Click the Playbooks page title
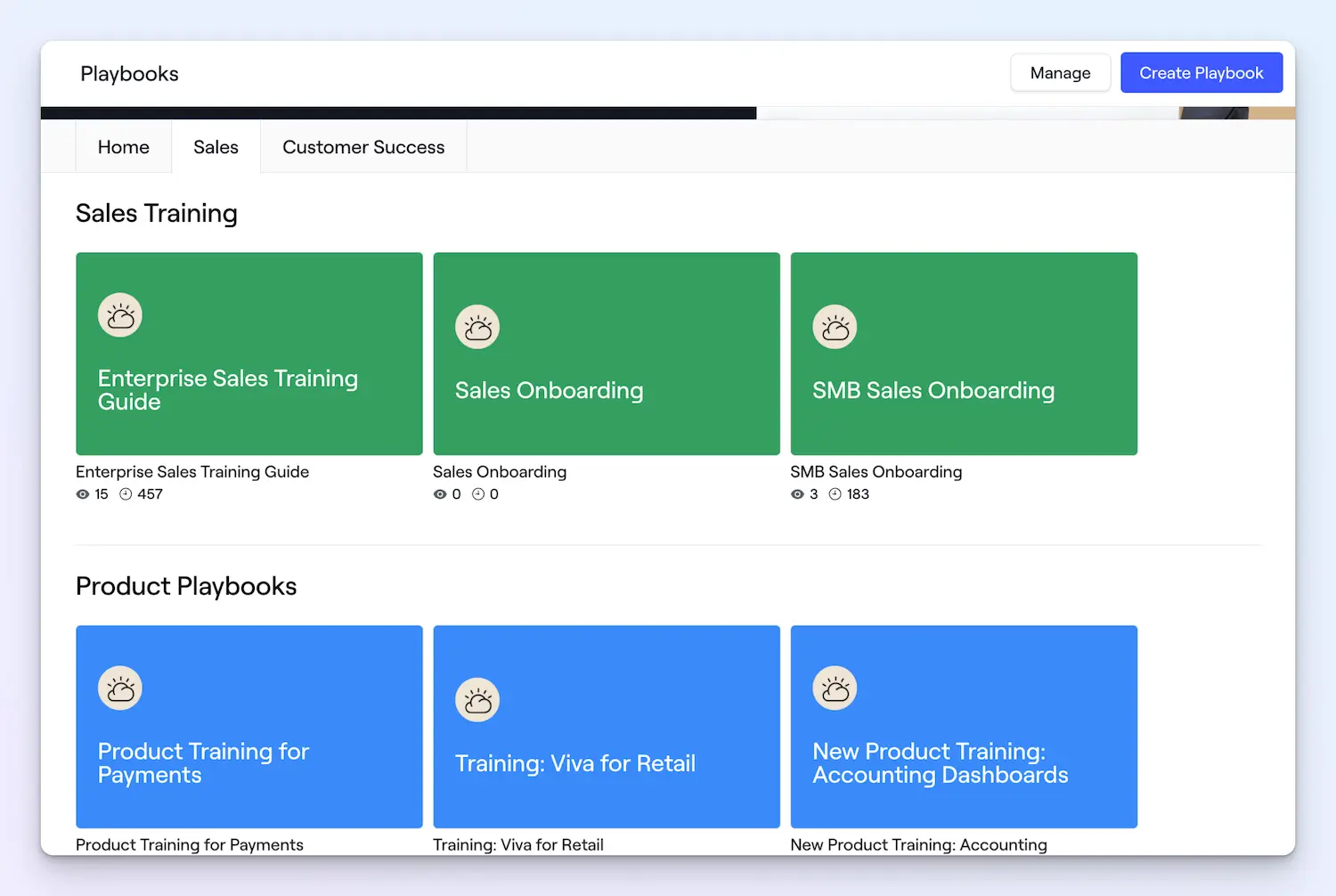Screen dimensions: 1336x896 click(129, 74)
